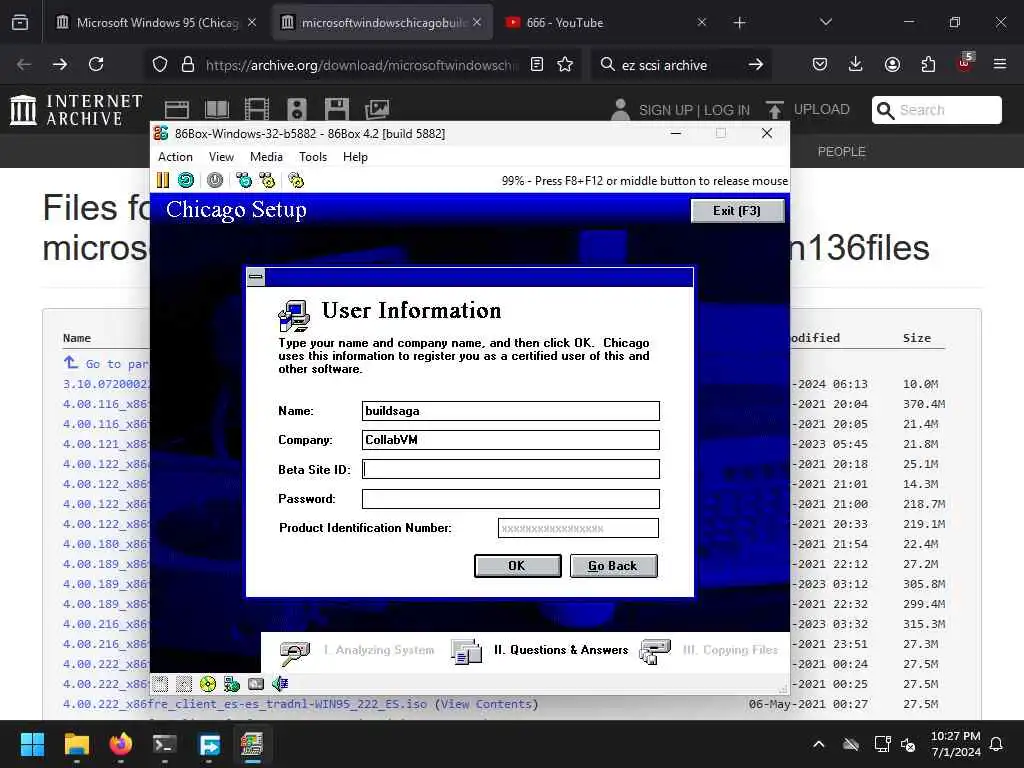Save to Pocket icon in Firefox toolbar
Image resolution: width=1024 pixels, height=768 pixels.
point(820,64)
